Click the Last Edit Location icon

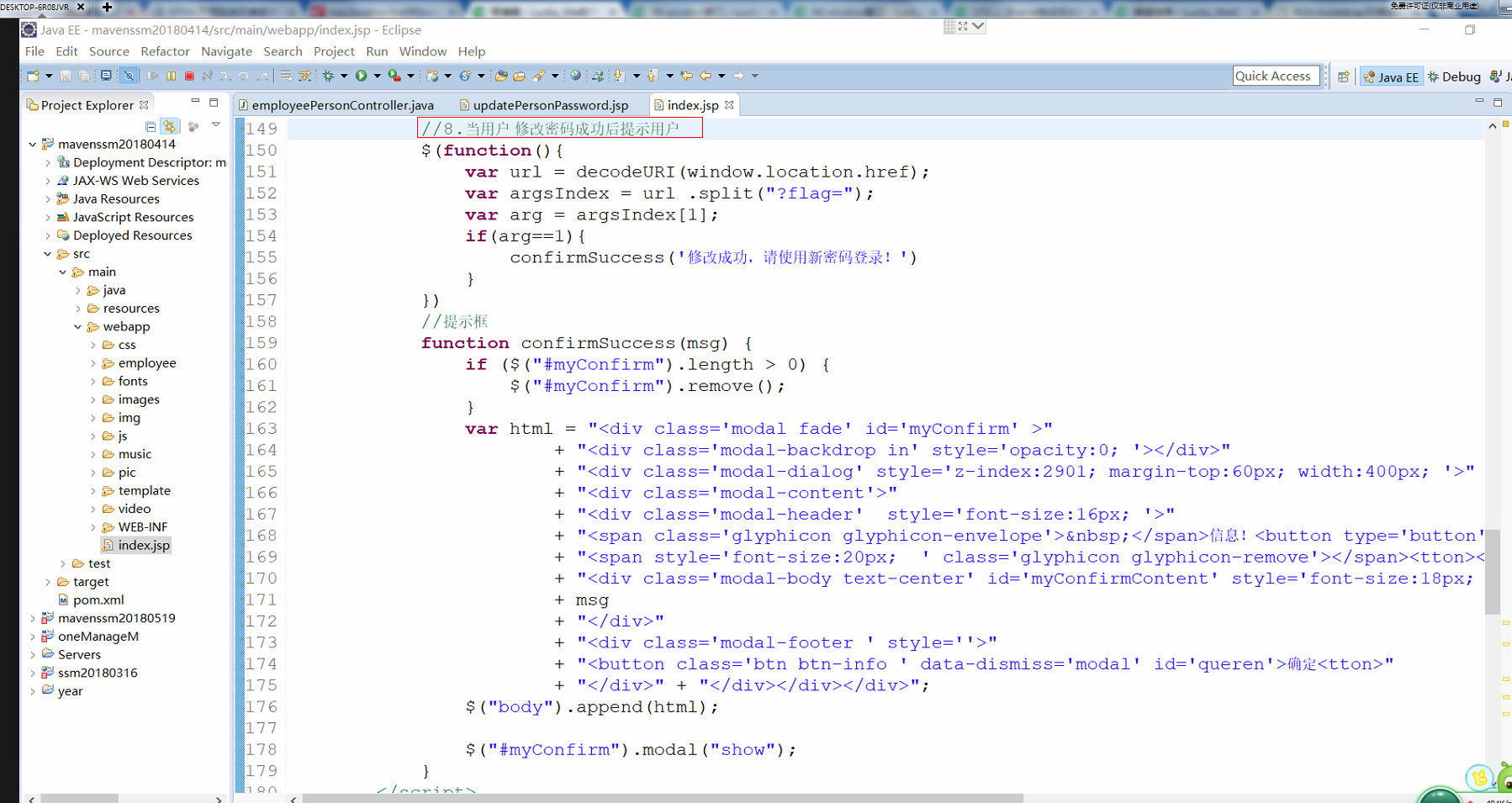[x=686, y=76]
